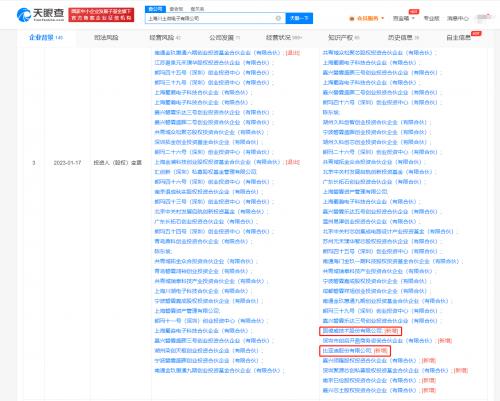Open 北京中关村芯创集成电路设计产业投资基金 link

(x=389, y=231)
